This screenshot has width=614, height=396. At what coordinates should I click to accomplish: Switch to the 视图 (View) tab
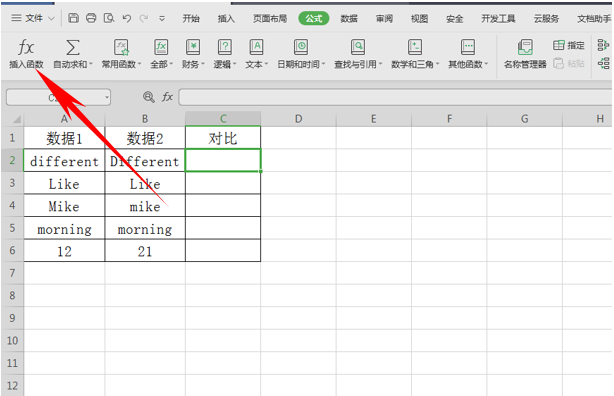pyautogui.click(x=419, y=18)
